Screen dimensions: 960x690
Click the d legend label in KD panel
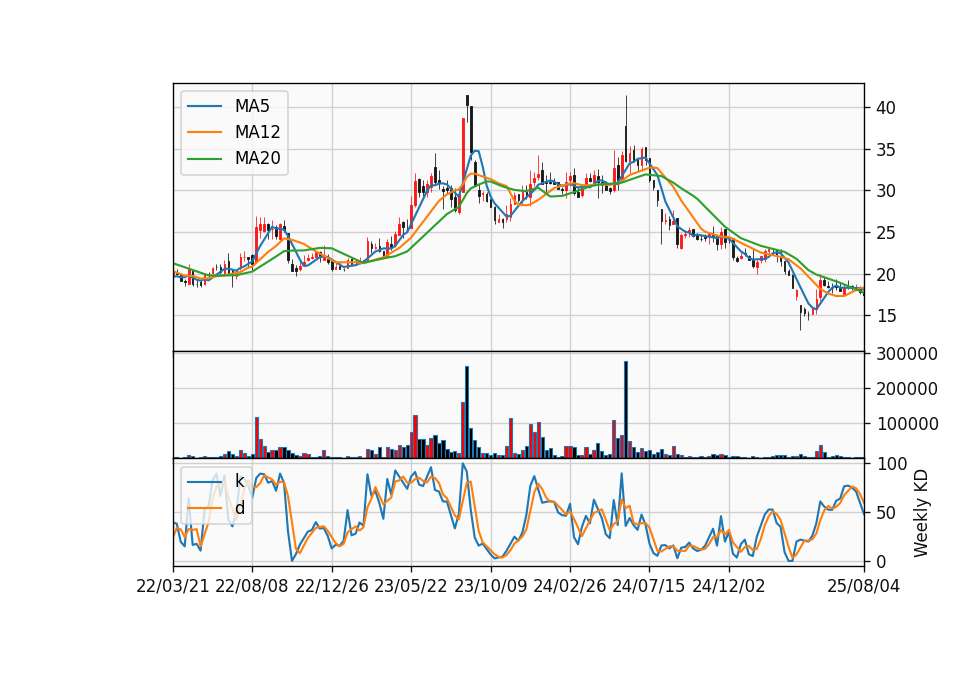click(239, 508)
